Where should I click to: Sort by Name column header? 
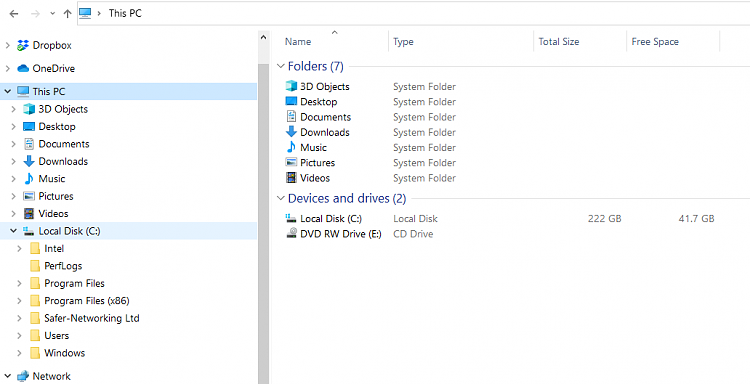(x=298, y=42)
